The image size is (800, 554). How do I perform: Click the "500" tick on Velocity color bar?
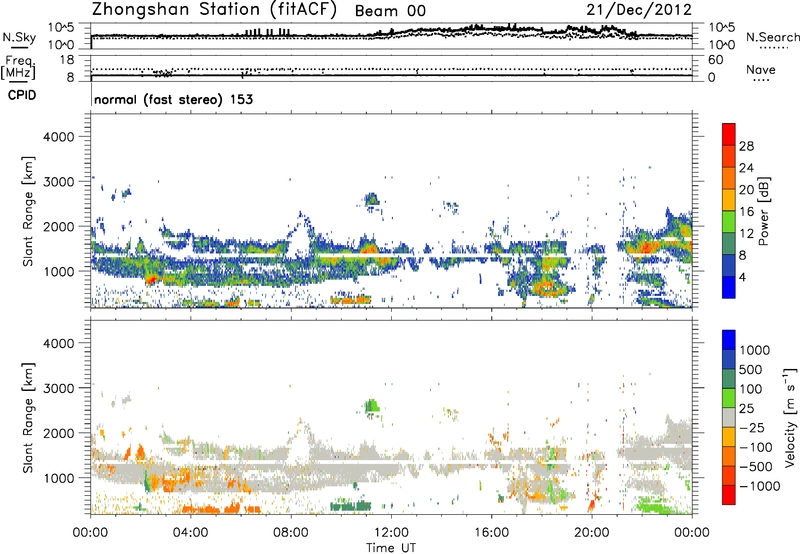pos(750,370)
